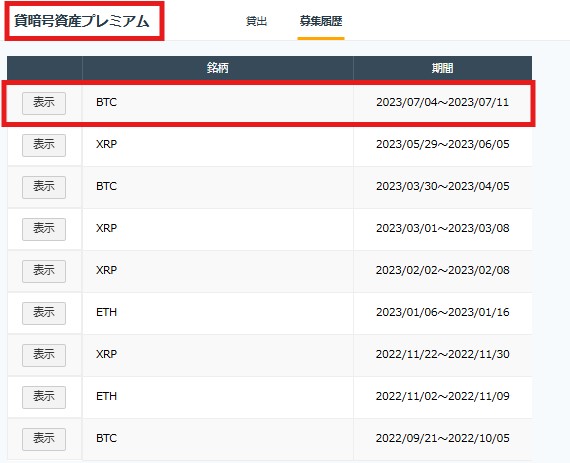Click XRP label in 2022/11/22 row
This screenshot has height=463, width=570.
[x=107, y=354]
